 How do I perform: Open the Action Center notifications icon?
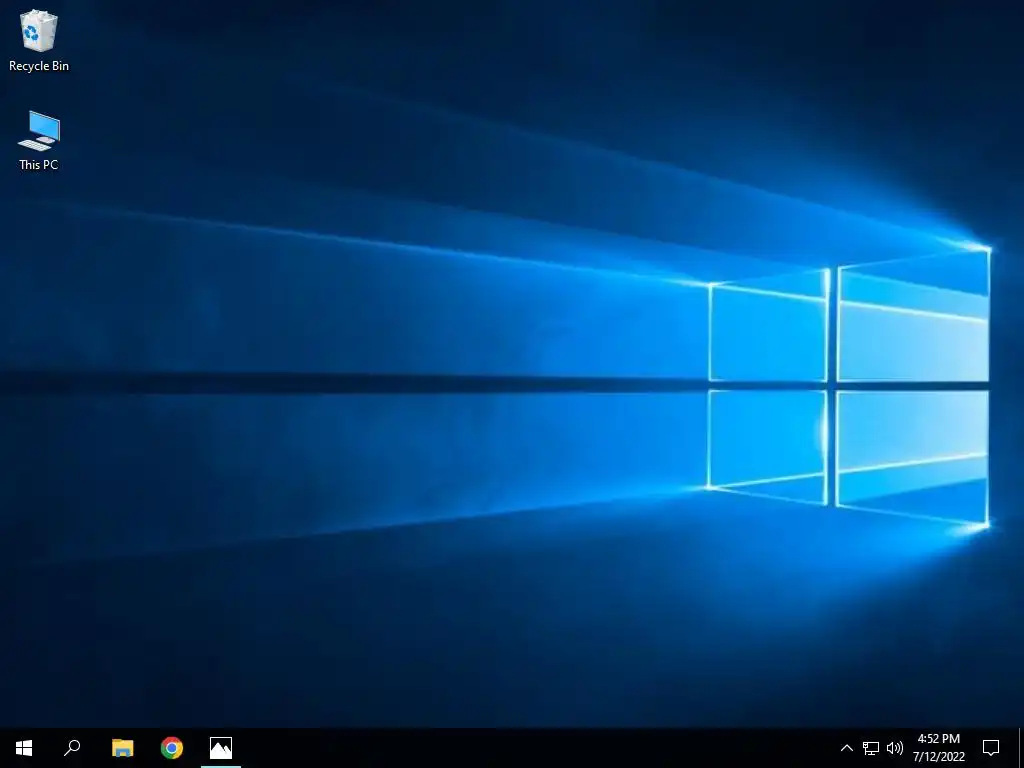[x=991, y=748]
